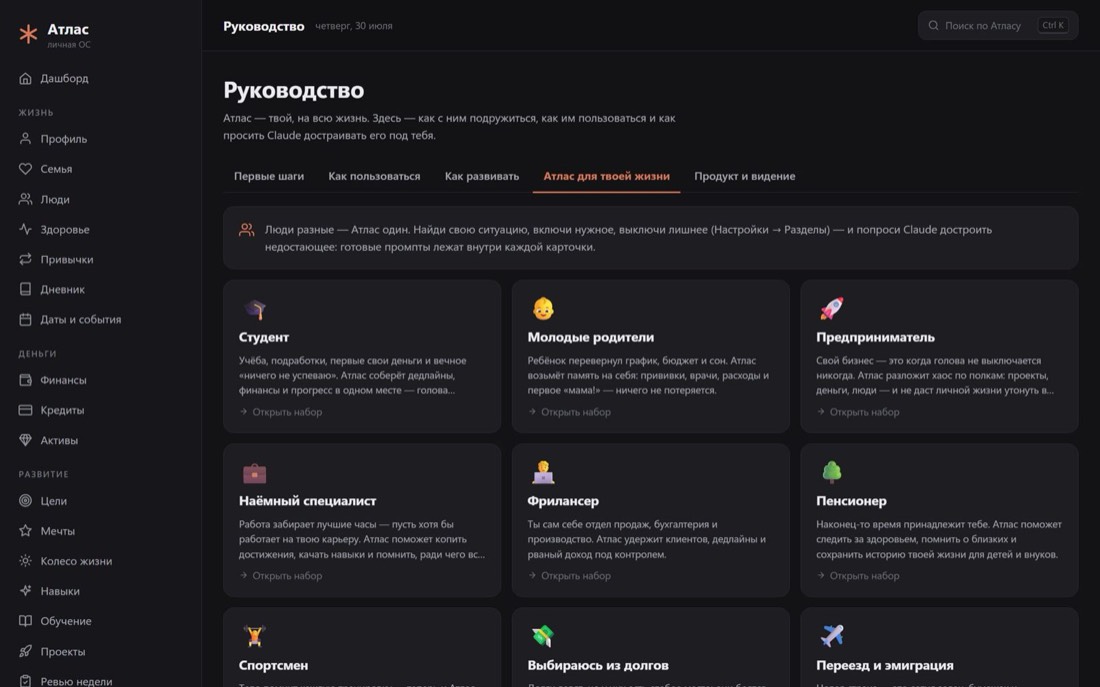Click the heart icon for Семья
This screenshot has height=687, width=1100.
25,168
